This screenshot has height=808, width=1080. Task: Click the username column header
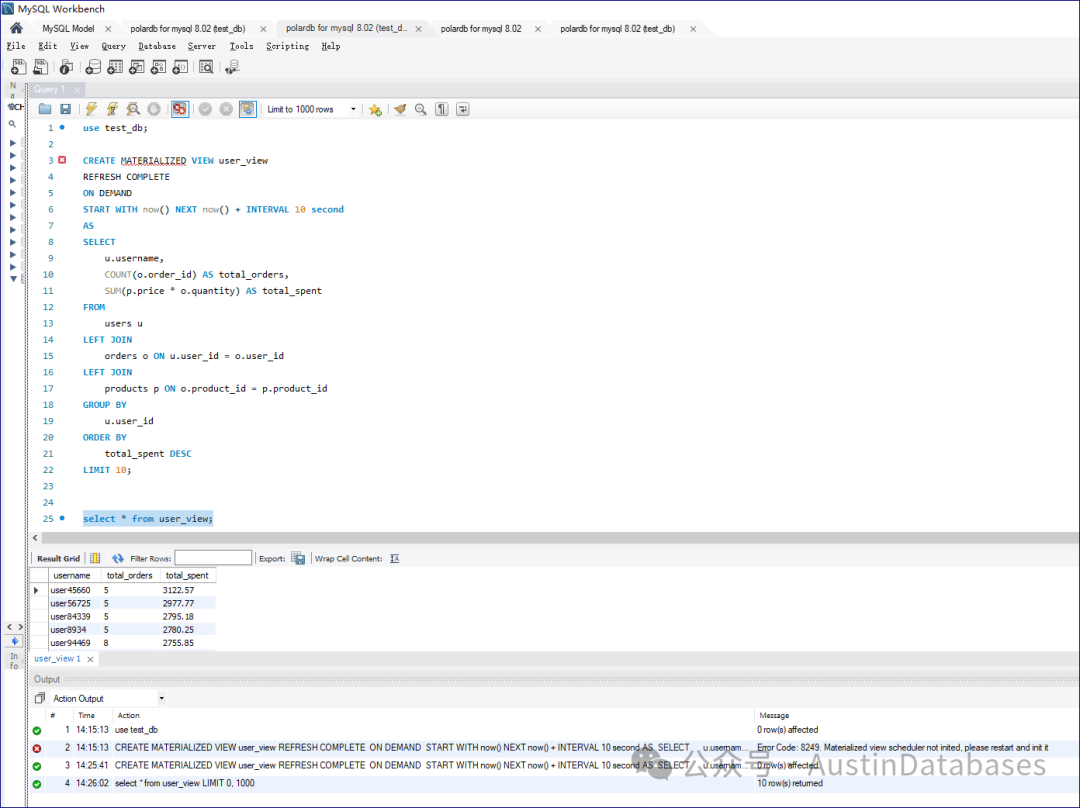74,576
